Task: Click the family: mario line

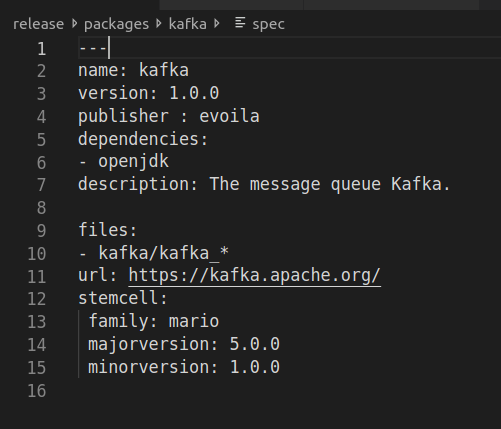Action: [153, 322]
